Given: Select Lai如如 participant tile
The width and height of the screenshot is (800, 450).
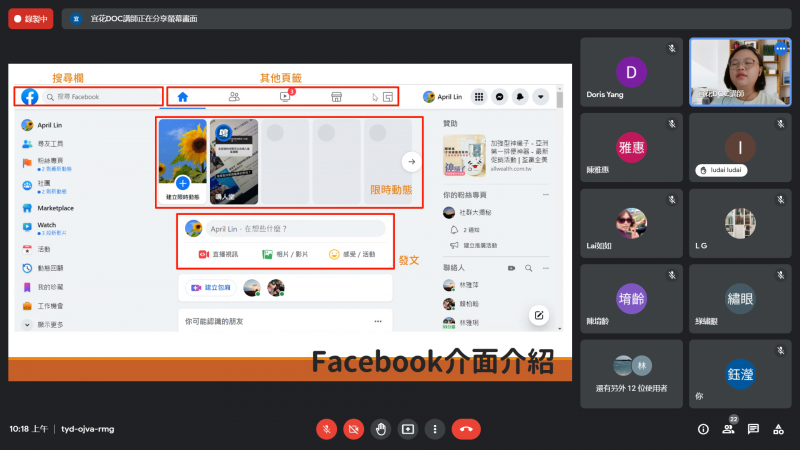Looking at the screenshot, I should (x=632, y=223).
